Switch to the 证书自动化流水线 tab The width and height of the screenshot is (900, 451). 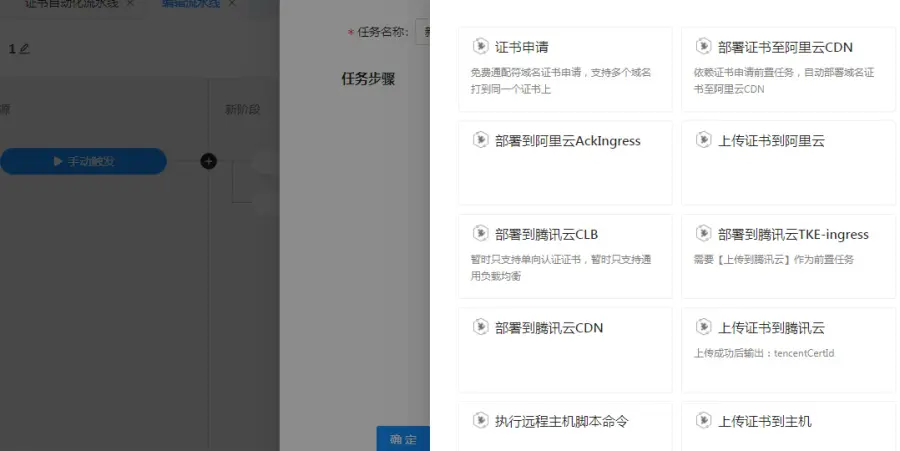pyautogui.click(x=72, y=3)
